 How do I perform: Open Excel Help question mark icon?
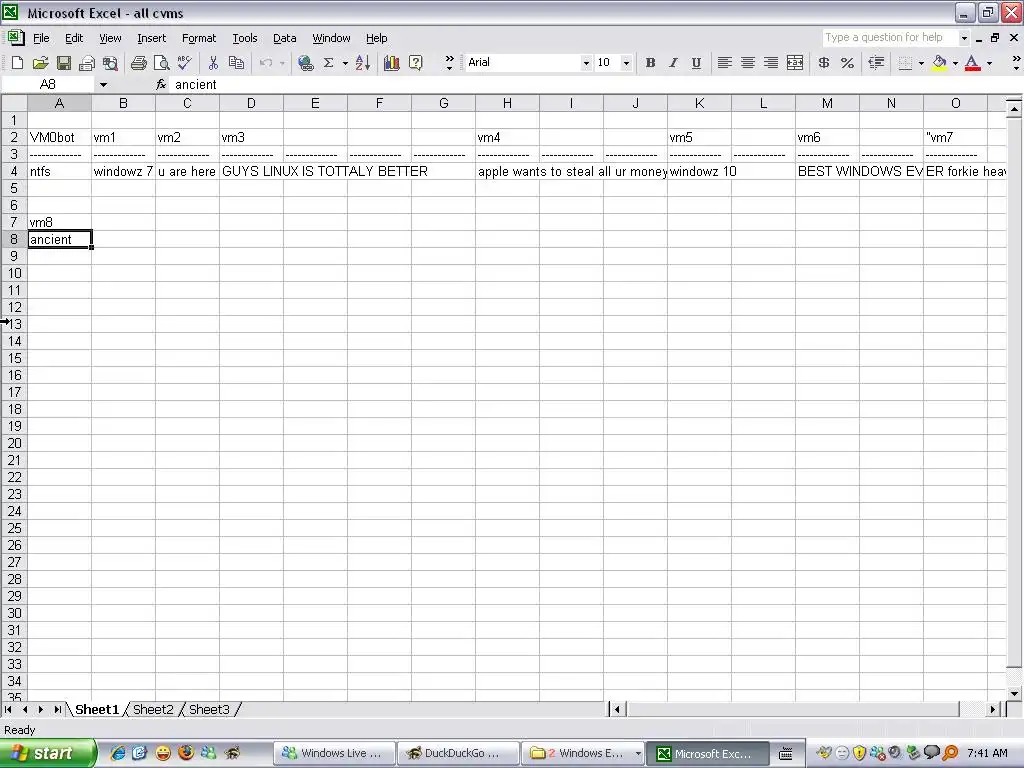pyautogui.click(x=415, y=63)
